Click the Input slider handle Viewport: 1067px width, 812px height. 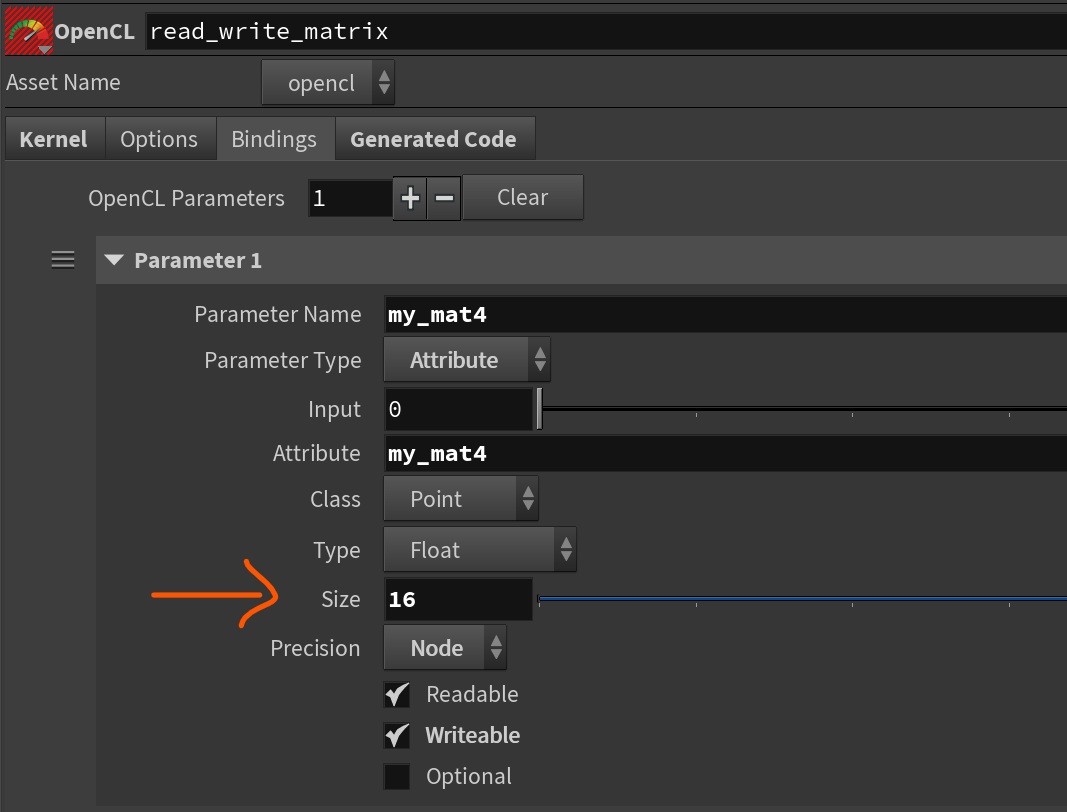(539, 409)
